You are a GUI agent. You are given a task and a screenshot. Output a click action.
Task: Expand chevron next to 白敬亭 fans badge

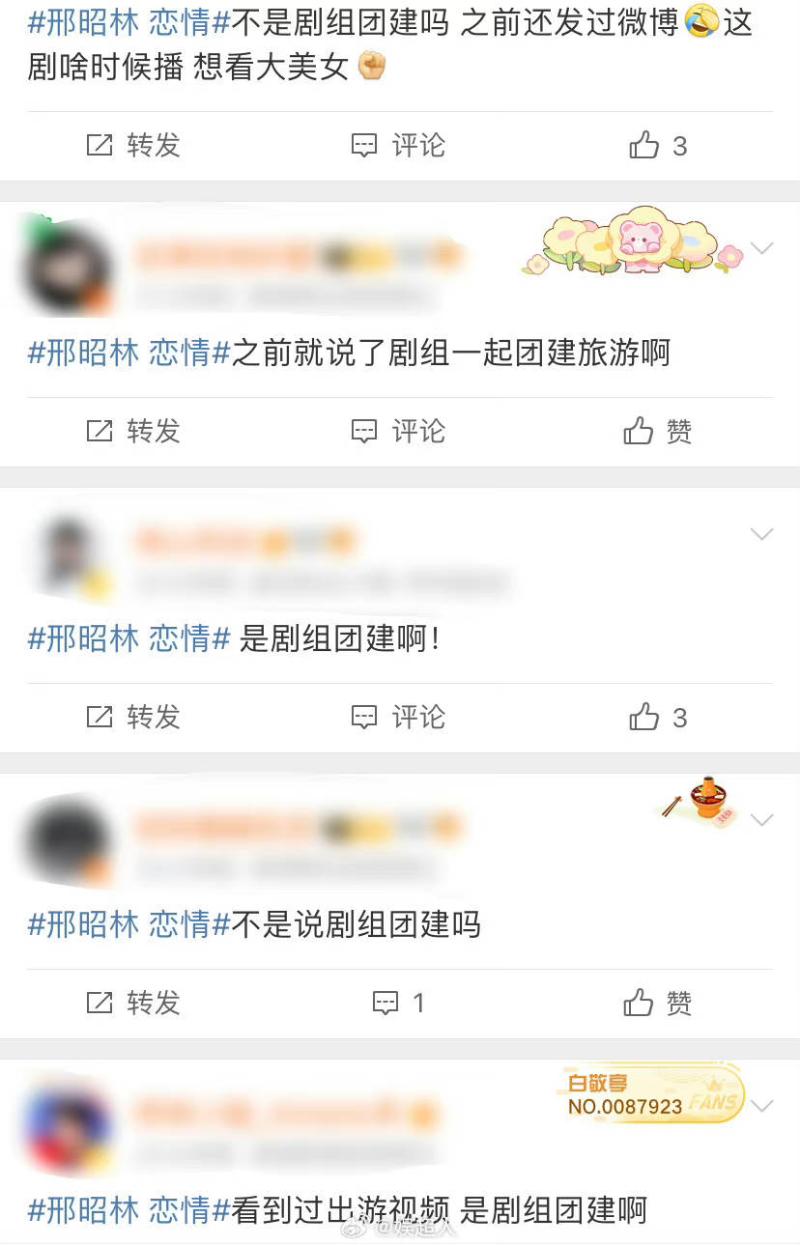coord(762,1105)
